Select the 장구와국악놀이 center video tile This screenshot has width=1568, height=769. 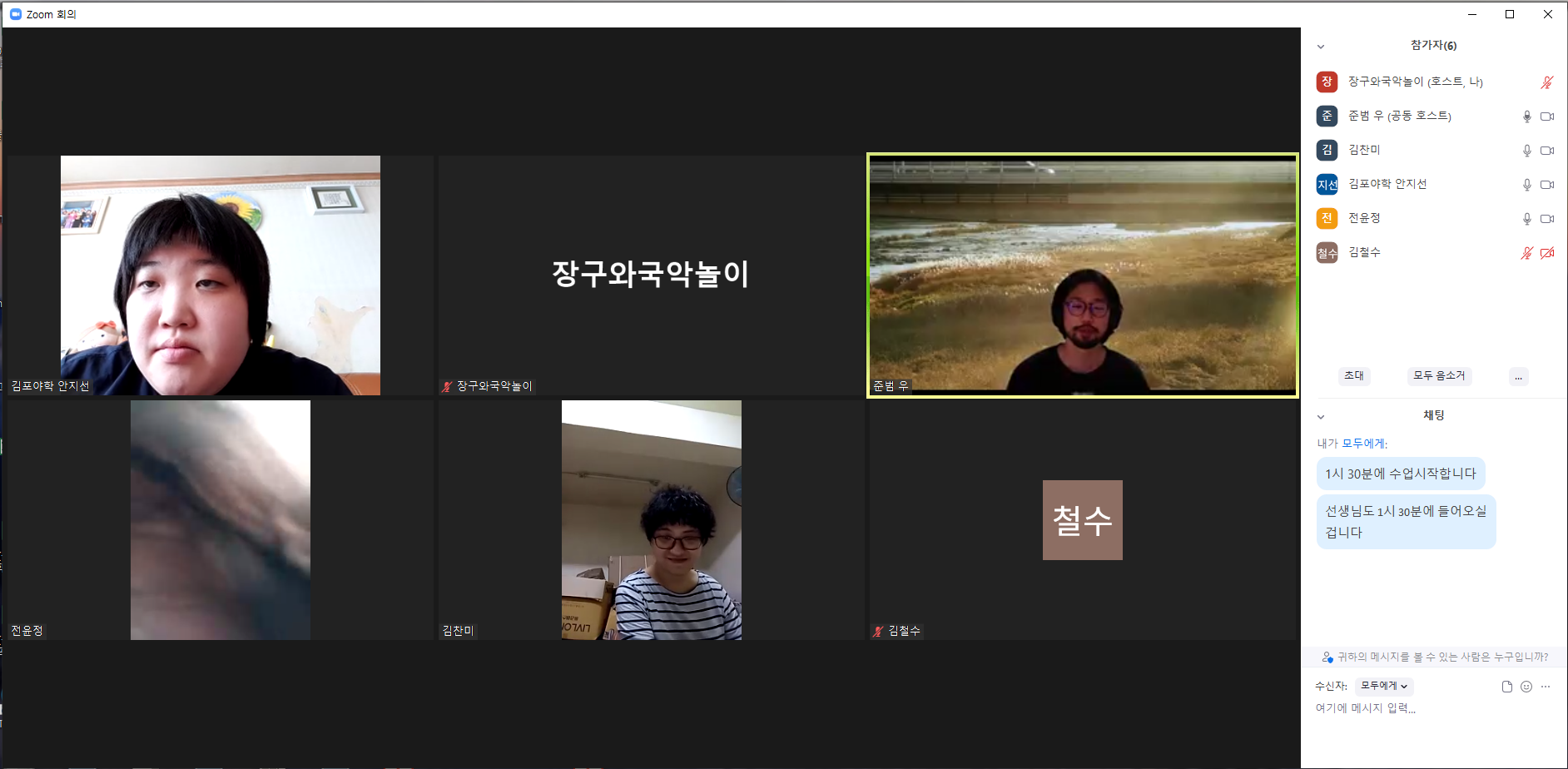click(652, 275)
